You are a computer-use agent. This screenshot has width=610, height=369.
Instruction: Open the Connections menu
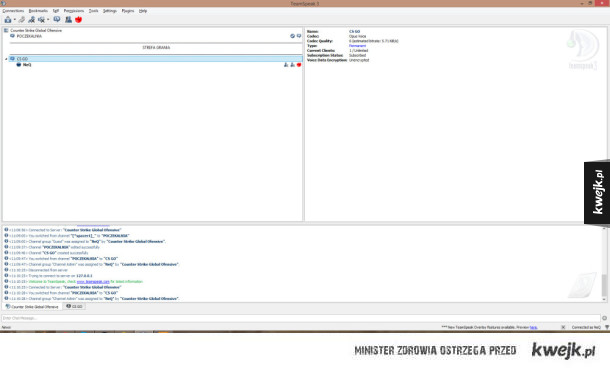(13, 11)
